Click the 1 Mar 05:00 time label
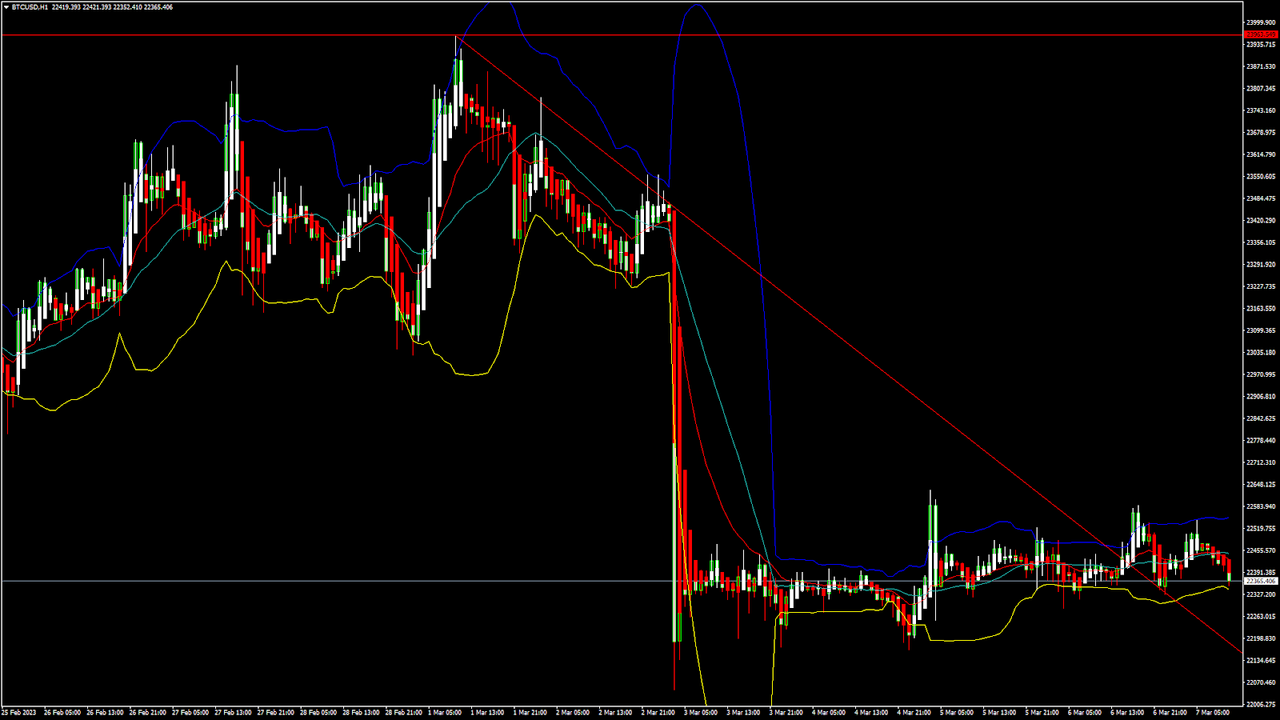 click(x=446, y=713)
